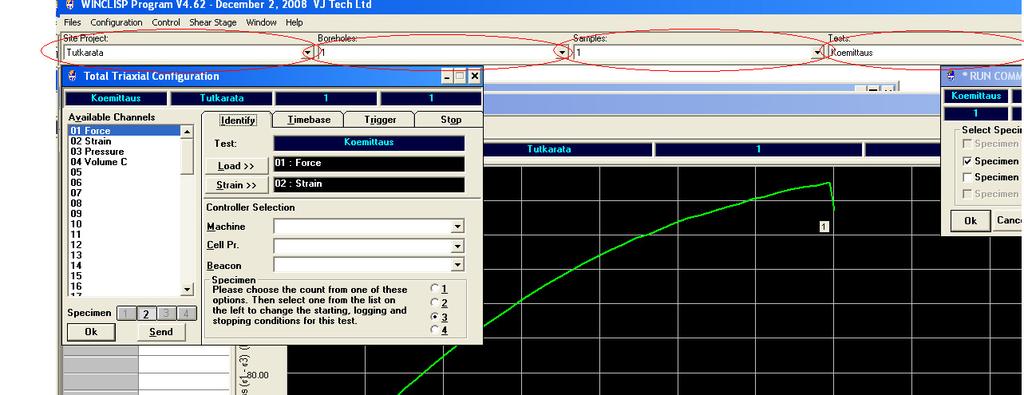This screenshot has height=395, width=1024.
Task: Open the Beacon dropdown list
Action: pyautogui.click(x=458, y=265)
